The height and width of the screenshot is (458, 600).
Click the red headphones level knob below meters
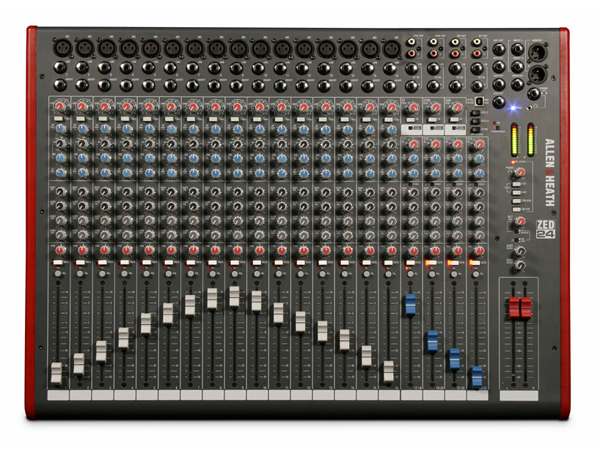point(519,172)
